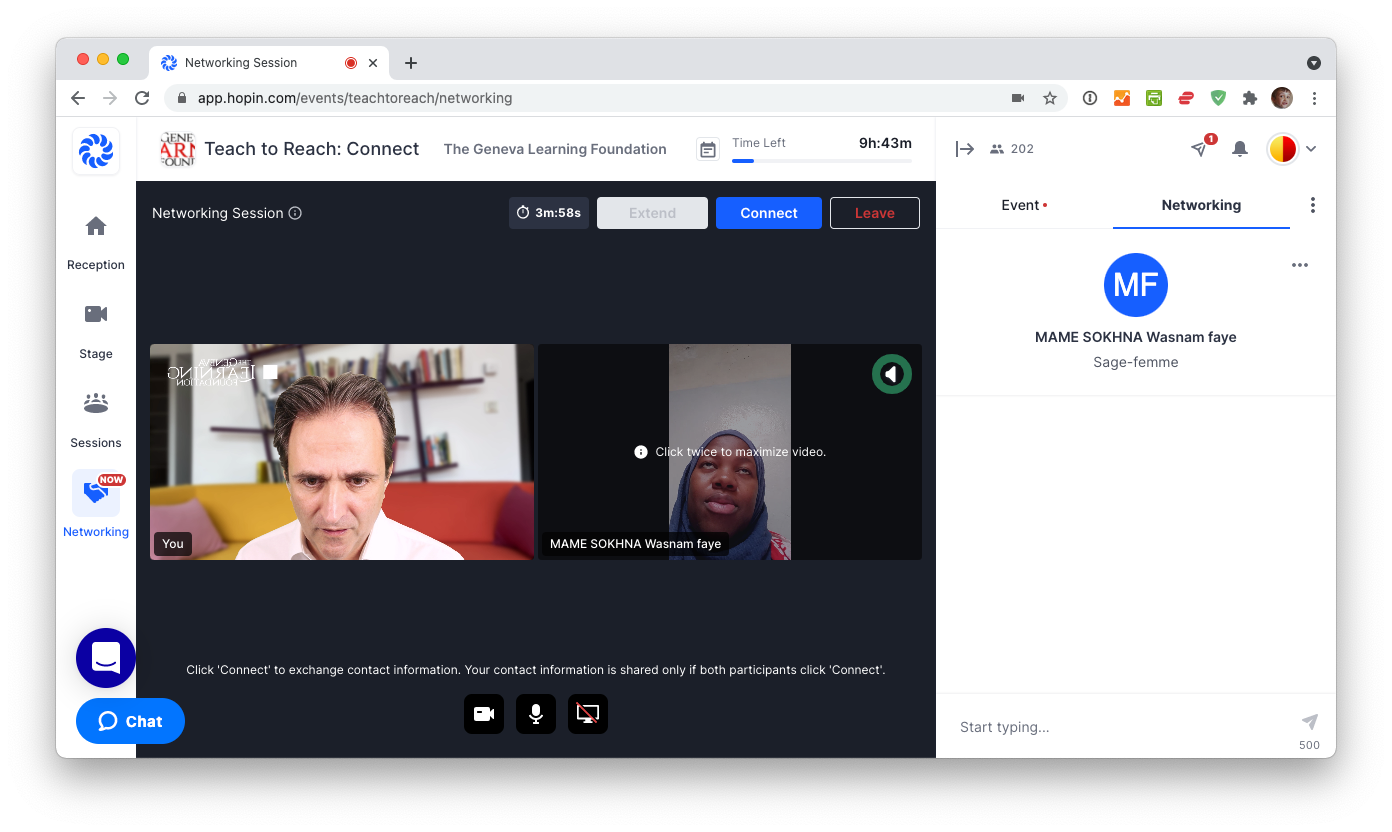1392x832 pixels.
Task: Open the three-dot menu beside Networking tab
Action: [1313, 205]
